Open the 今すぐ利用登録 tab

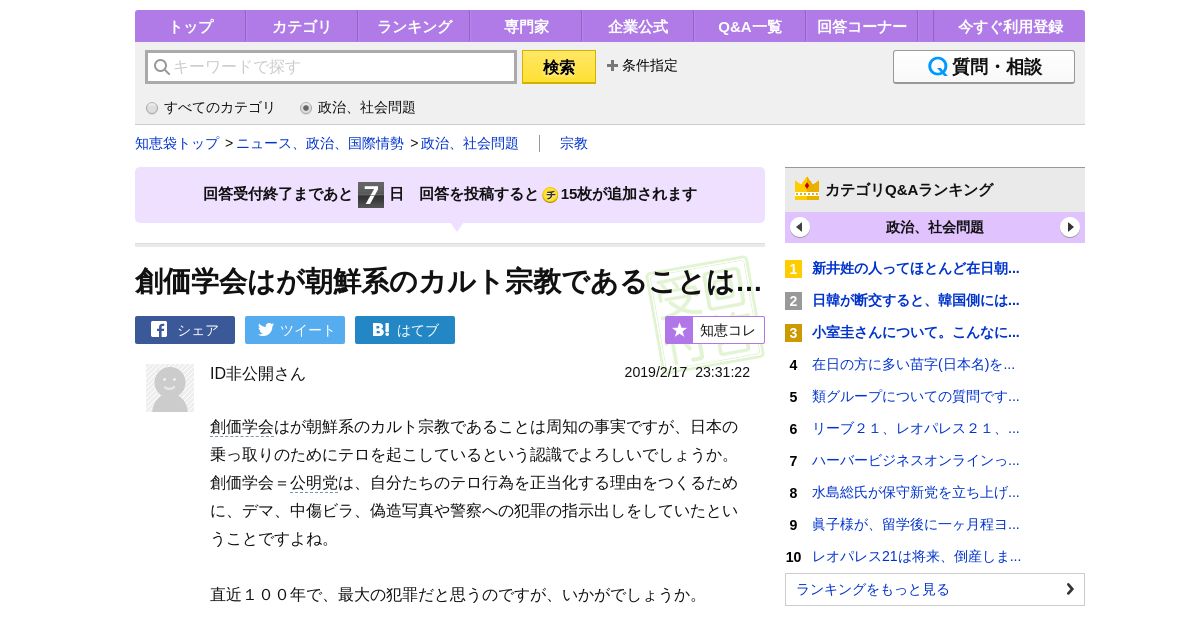(1010, 26)
